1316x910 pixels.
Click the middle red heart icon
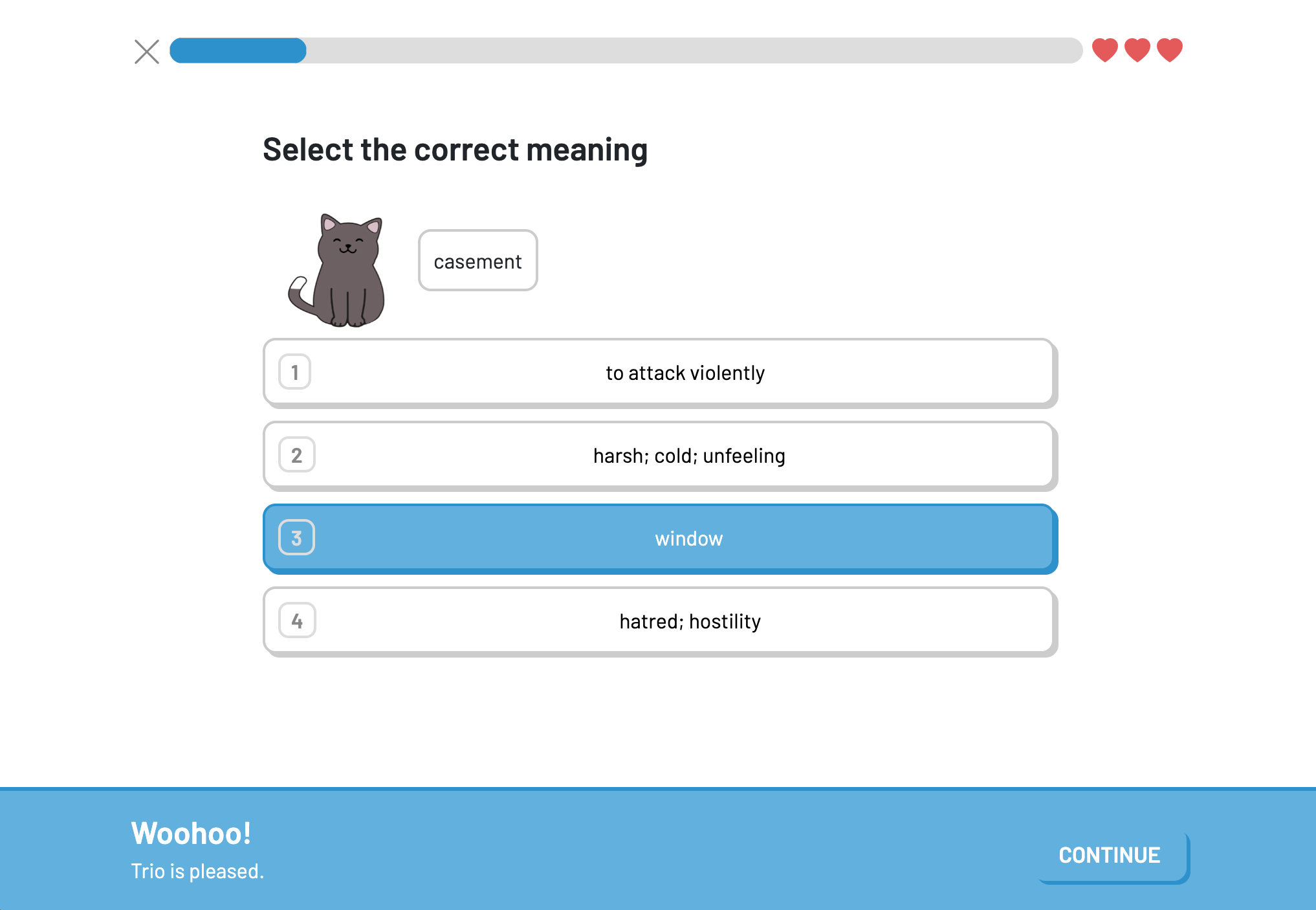(x=1137, y=50)
